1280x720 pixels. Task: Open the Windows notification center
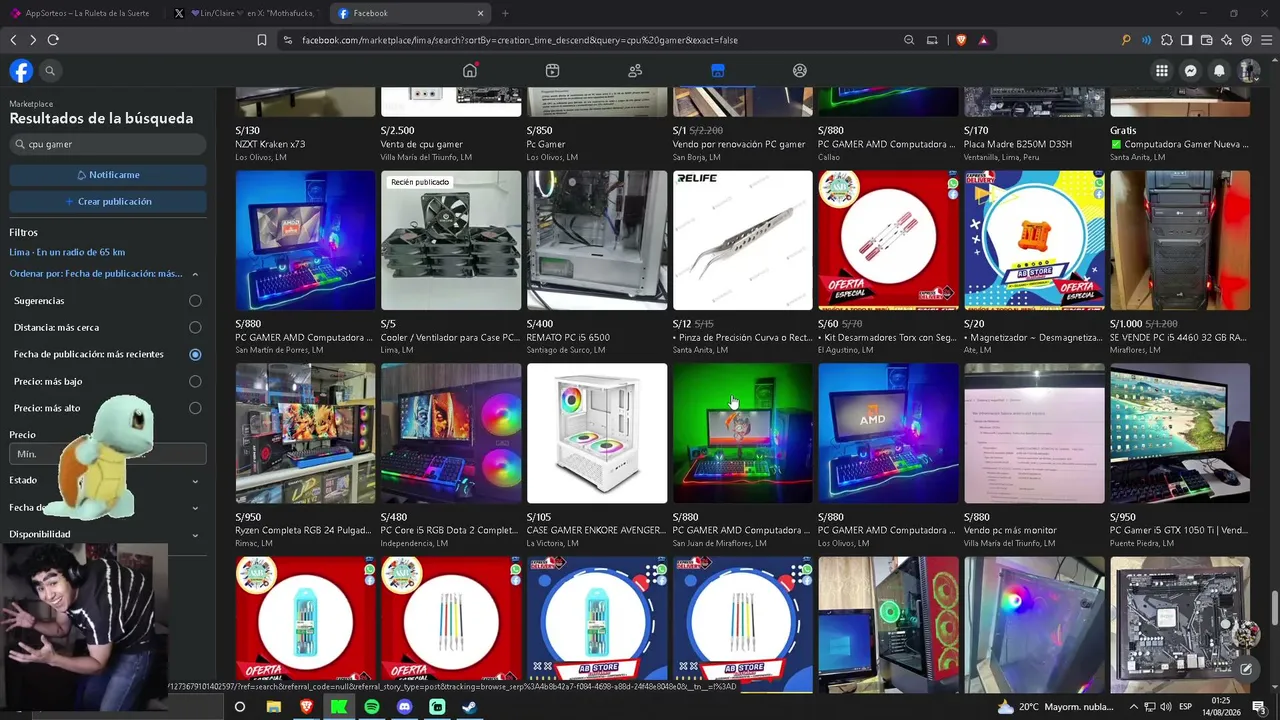pos(1259,707)
